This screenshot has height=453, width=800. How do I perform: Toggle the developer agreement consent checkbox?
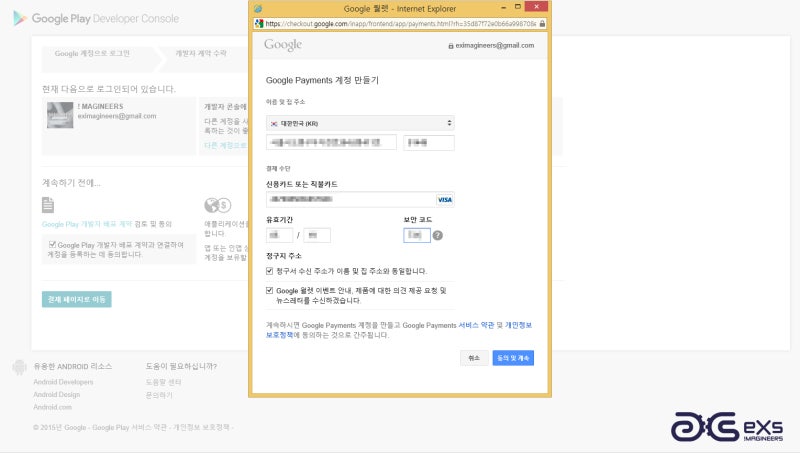[52, 244]
